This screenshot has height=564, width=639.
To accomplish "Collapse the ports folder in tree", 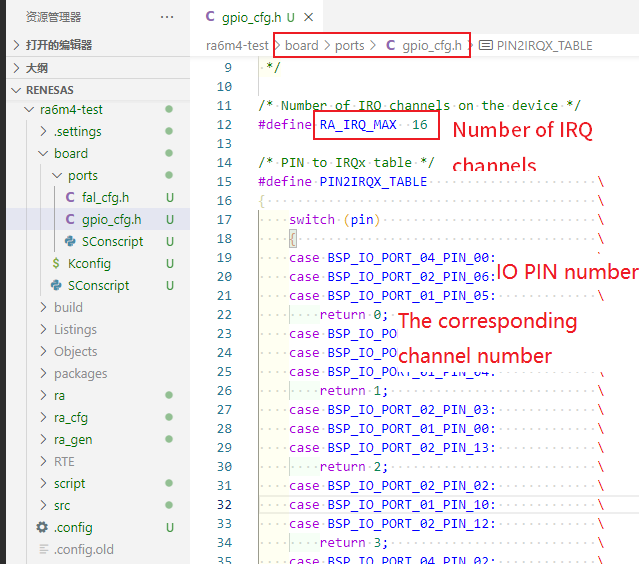I will point(83,175).
